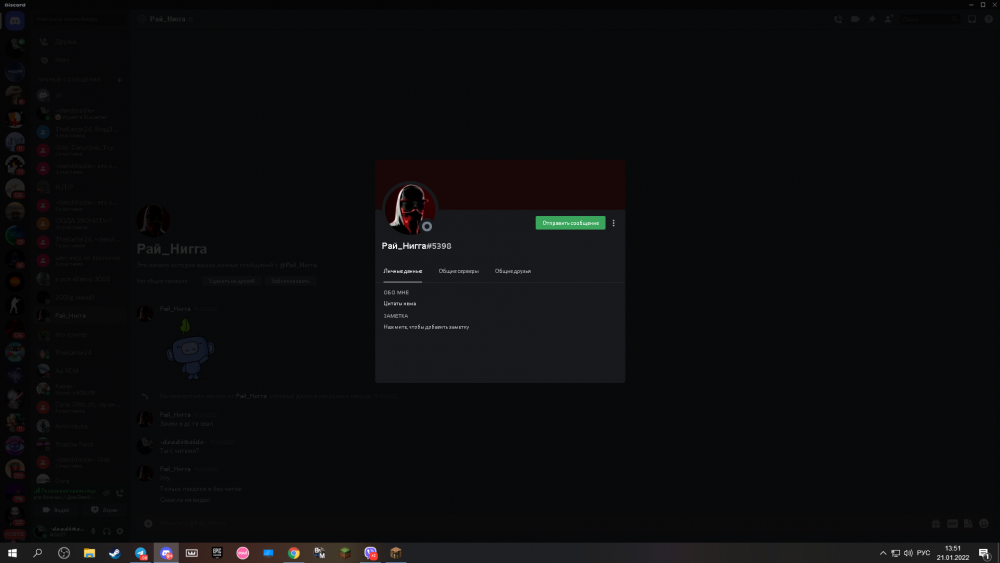Open Google Chrome from taskbar
The image size is (1000, 563).
[x=293, y=553]
